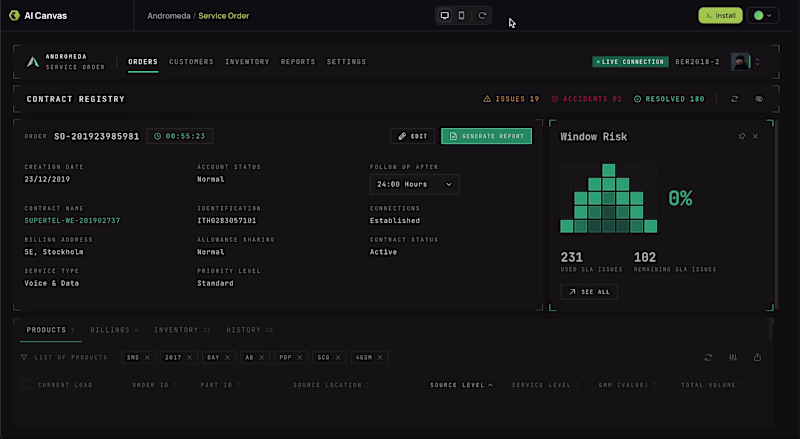The width and height of the screenshot is (800, 439).
Task: Expand the user account switcher arrows
Action: (x=757, y=62)
